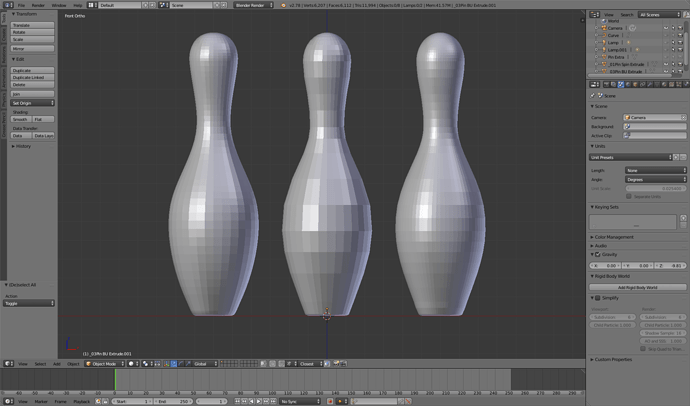Open the 3D viewport Add menu
This screenshot has width=690, height=406.
(57, 364)
